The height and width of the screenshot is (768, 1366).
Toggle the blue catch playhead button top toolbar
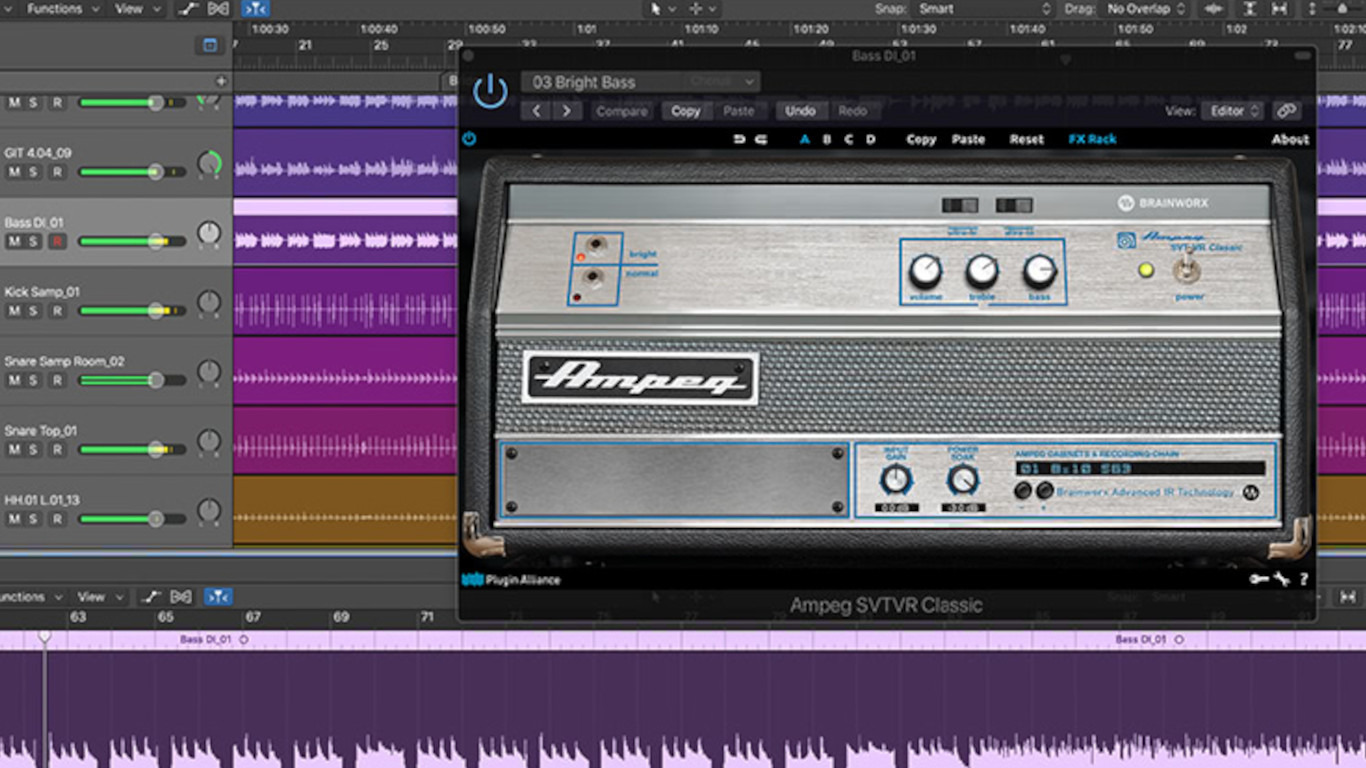coord(255,9)
